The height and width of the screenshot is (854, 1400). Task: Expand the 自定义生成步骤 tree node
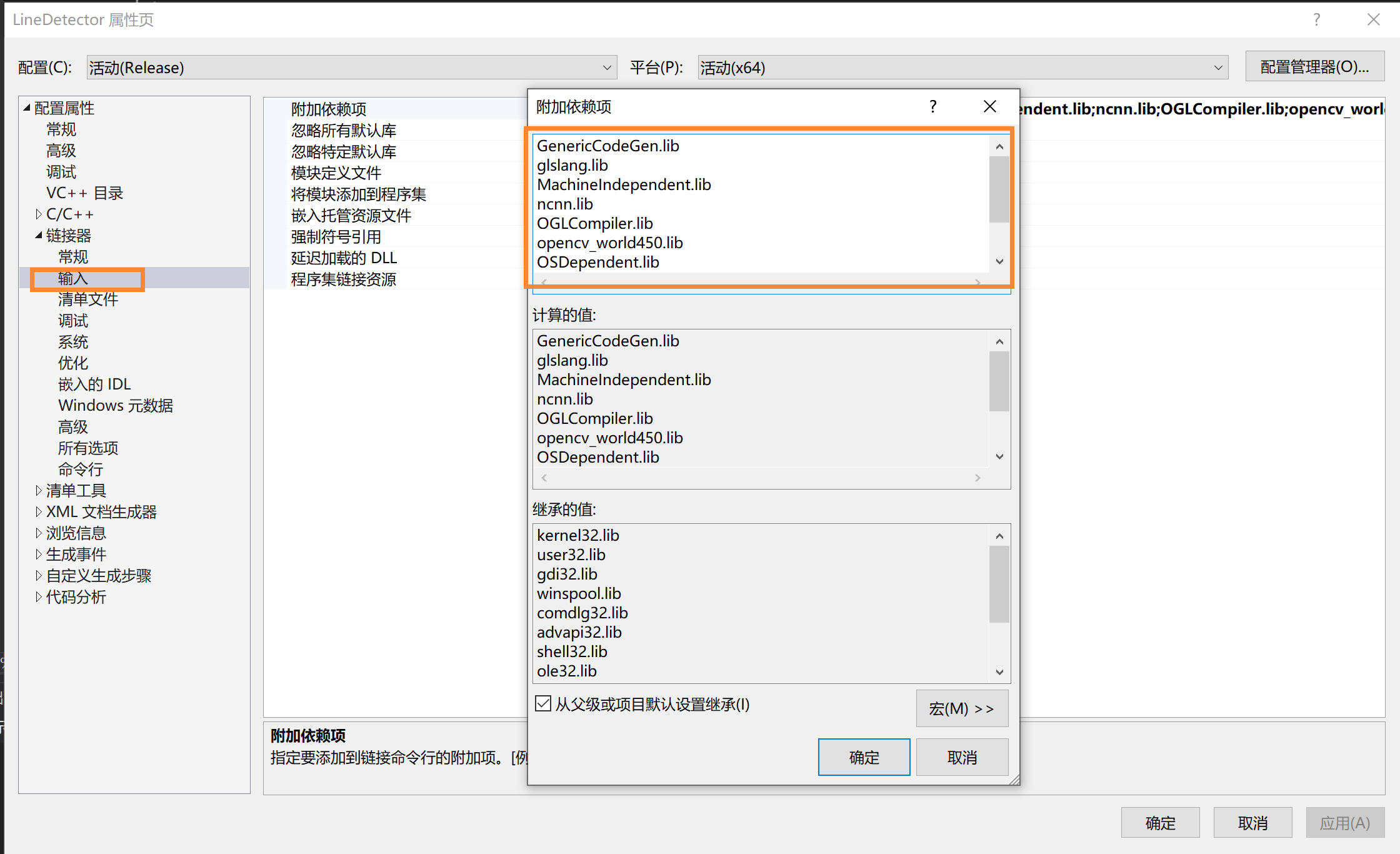39,576
